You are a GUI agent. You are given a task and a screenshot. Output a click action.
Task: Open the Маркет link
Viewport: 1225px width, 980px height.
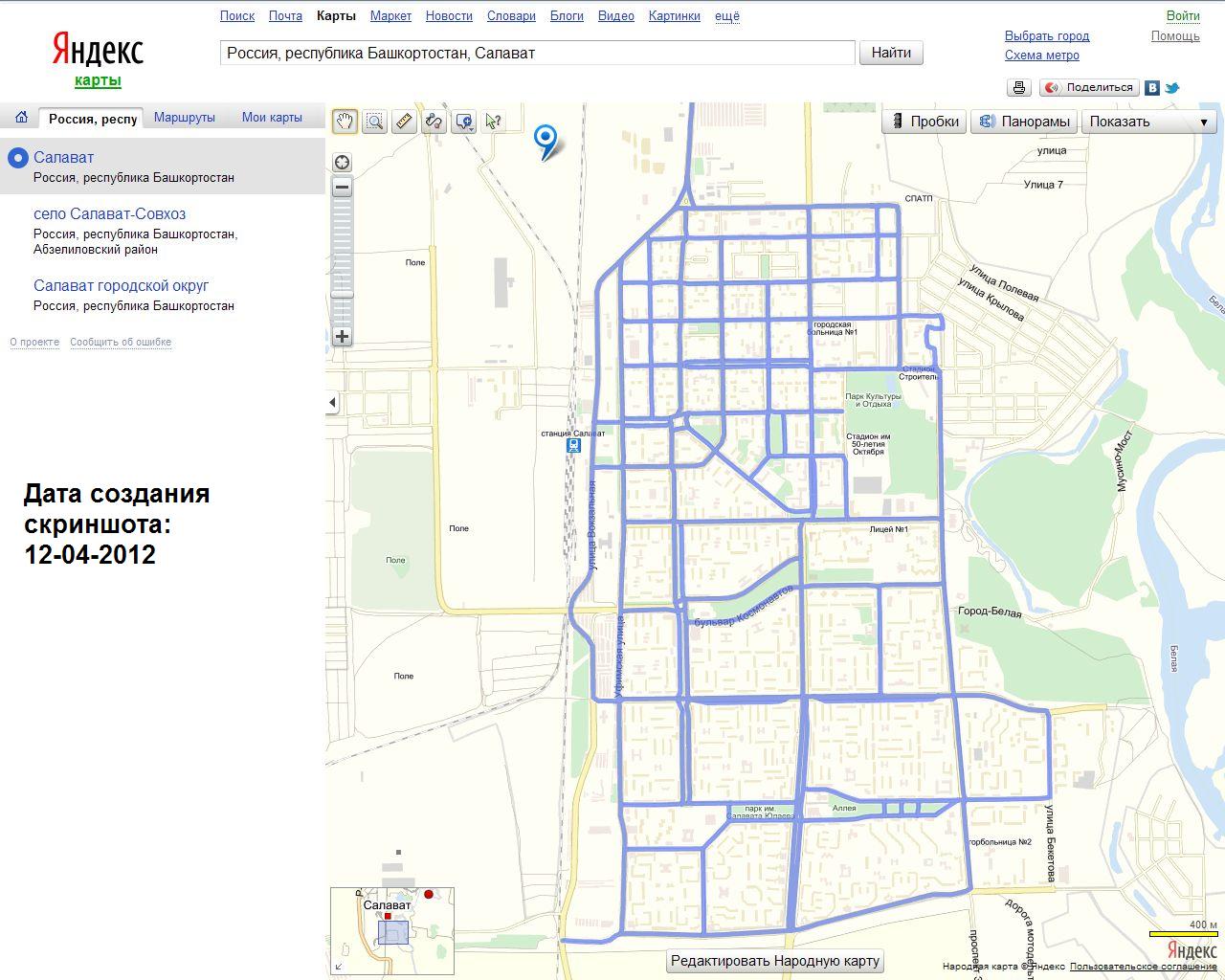(390, 16)
